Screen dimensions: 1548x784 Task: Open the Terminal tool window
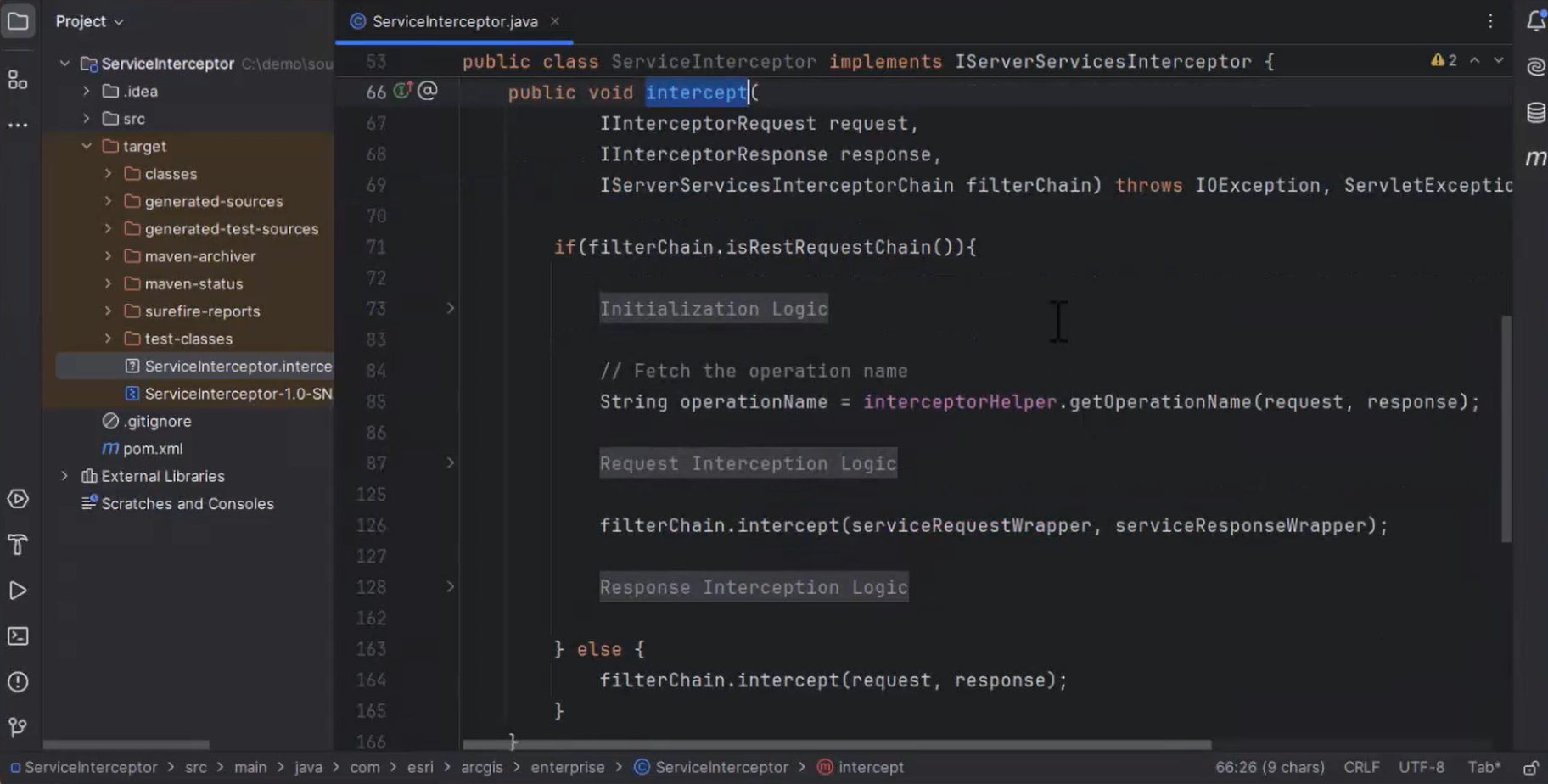[x=19, y=636]
